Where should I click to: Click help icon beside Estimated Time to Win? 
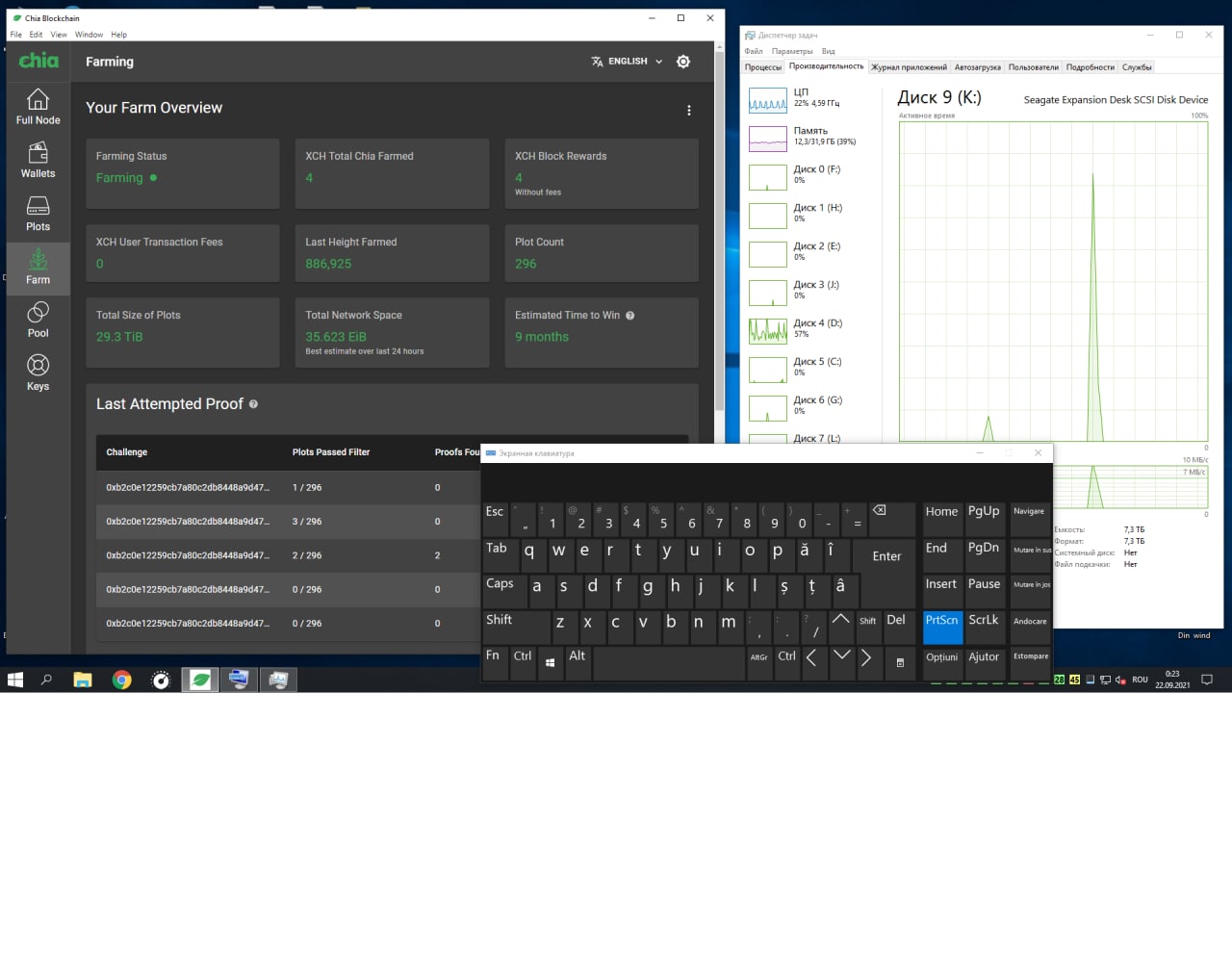(630, 316)
